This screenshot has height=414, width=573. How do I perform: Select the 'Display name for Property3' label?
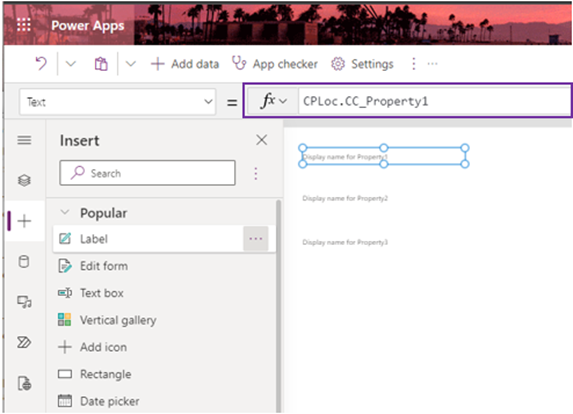345,242
